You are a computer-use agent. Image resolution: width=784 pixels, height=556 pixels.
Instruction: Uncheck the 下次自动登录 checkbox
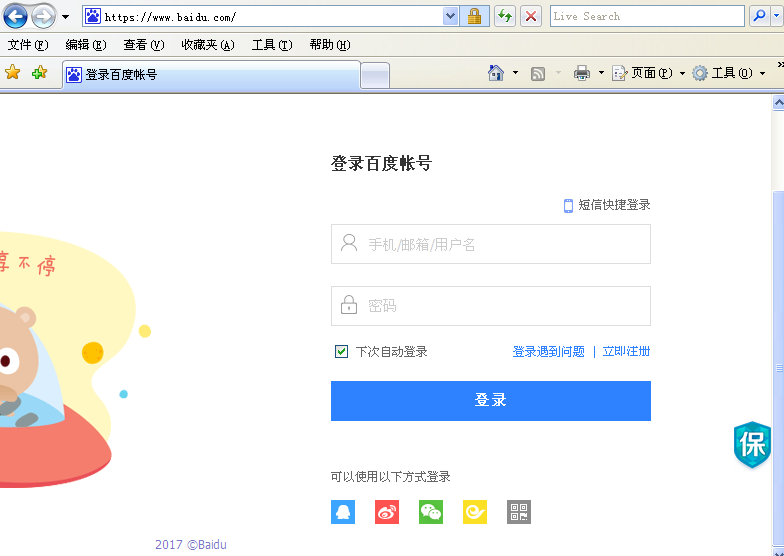(342, 352)
